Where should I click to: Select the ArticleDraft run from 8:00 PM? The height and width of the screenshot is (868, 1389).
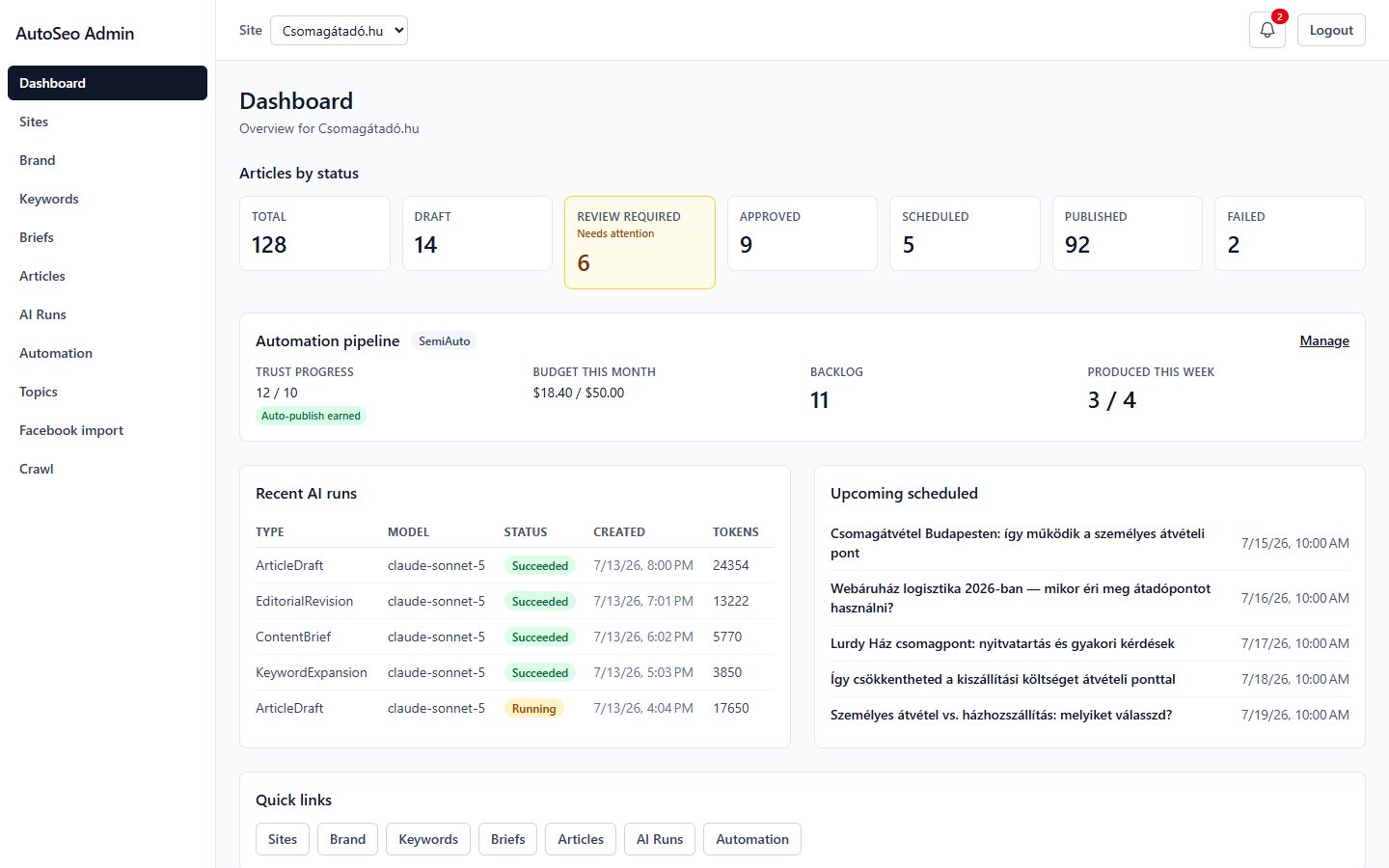514,565
